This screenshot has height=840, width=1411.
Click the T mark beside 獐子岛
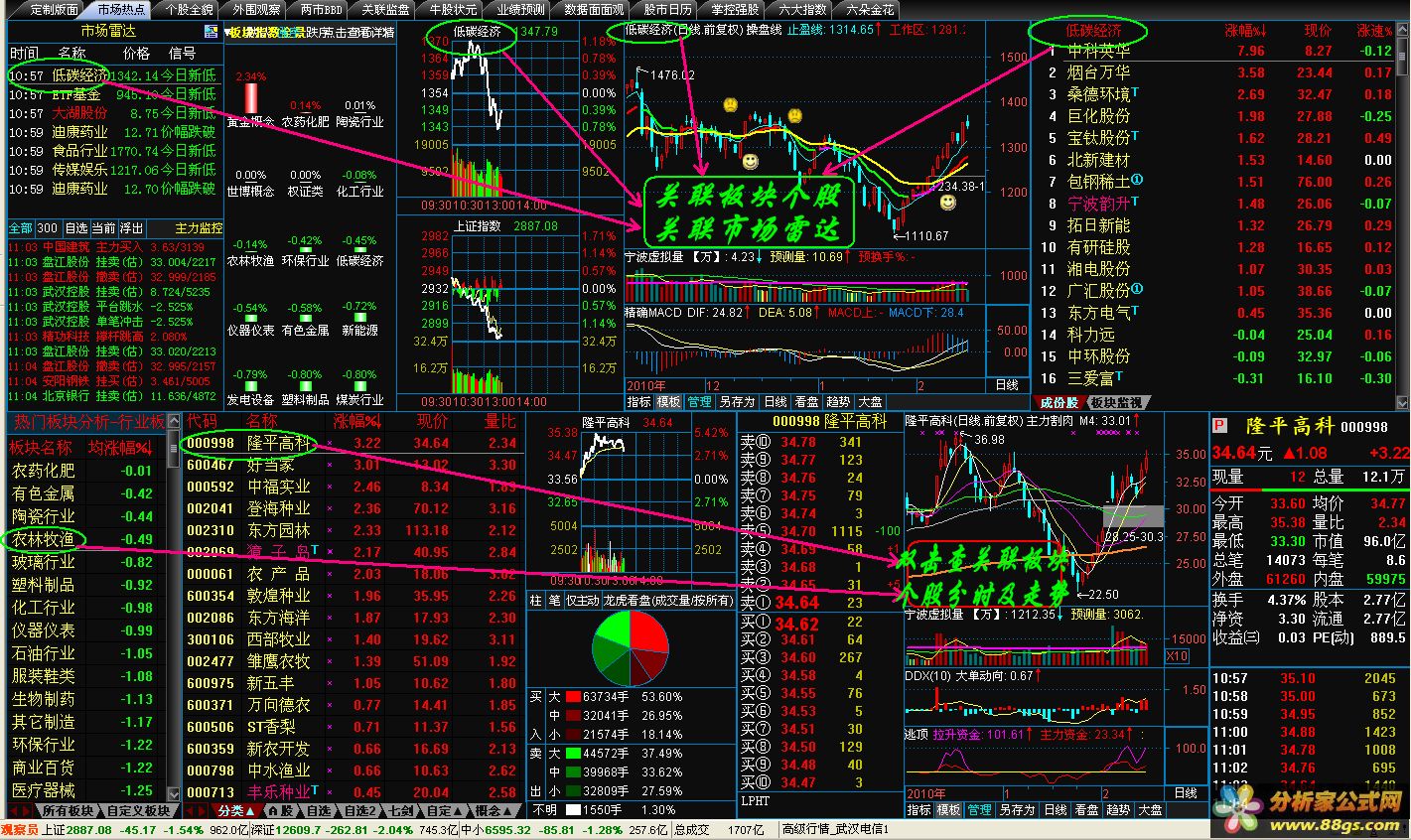coord(315,549)
